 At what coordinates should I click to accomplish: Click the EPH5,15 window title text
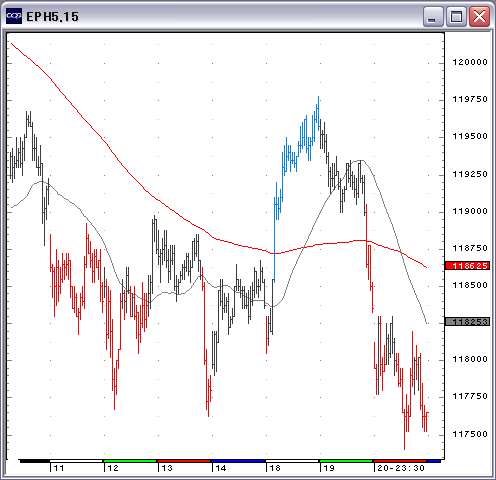[52, 17]
